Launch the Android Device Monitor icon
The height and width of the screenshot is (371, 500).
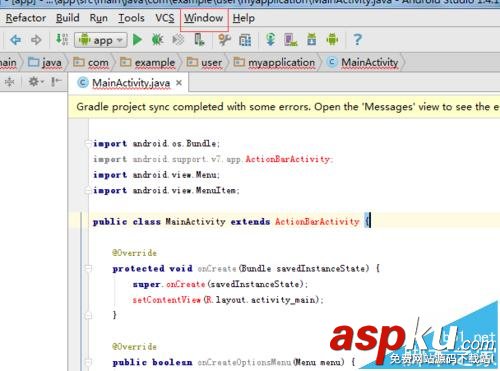click(x=332, y=40)
